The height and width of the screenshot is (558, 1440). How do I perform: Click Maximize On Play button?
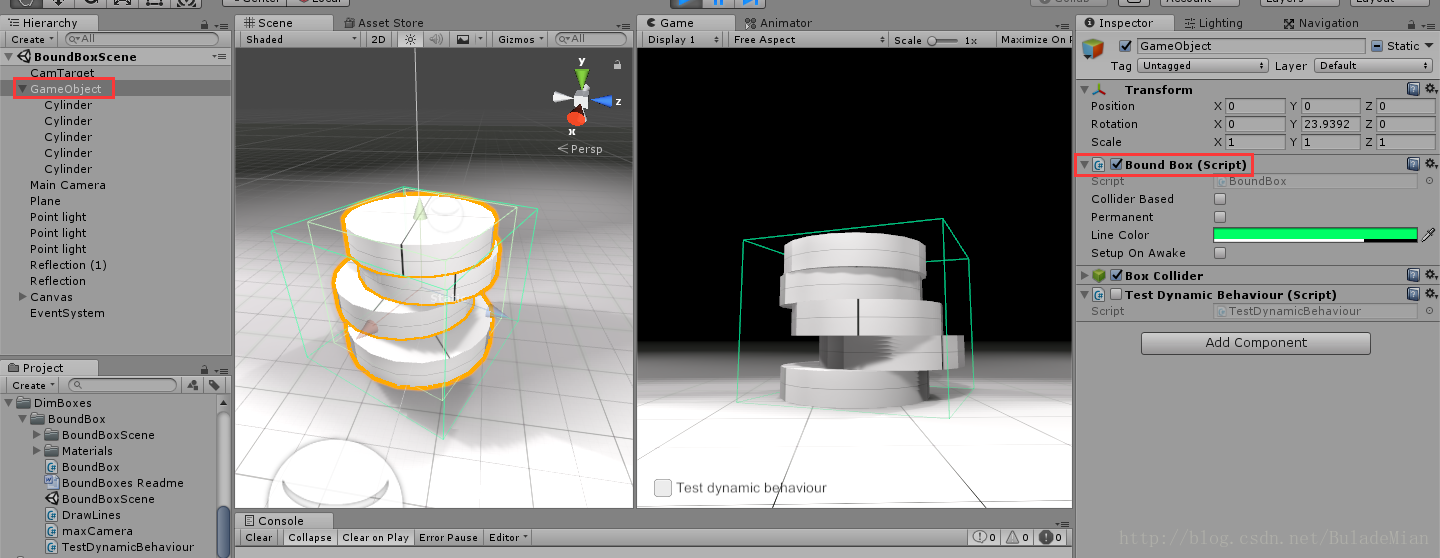1035,40
